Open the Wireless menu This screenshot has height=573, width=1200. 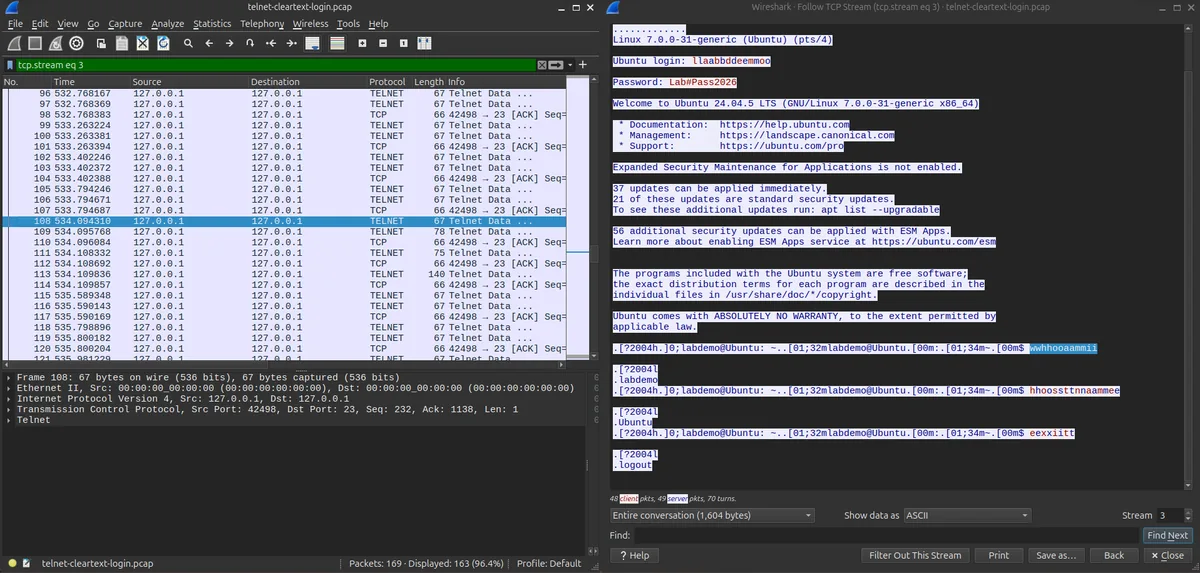tap(310, 23)
